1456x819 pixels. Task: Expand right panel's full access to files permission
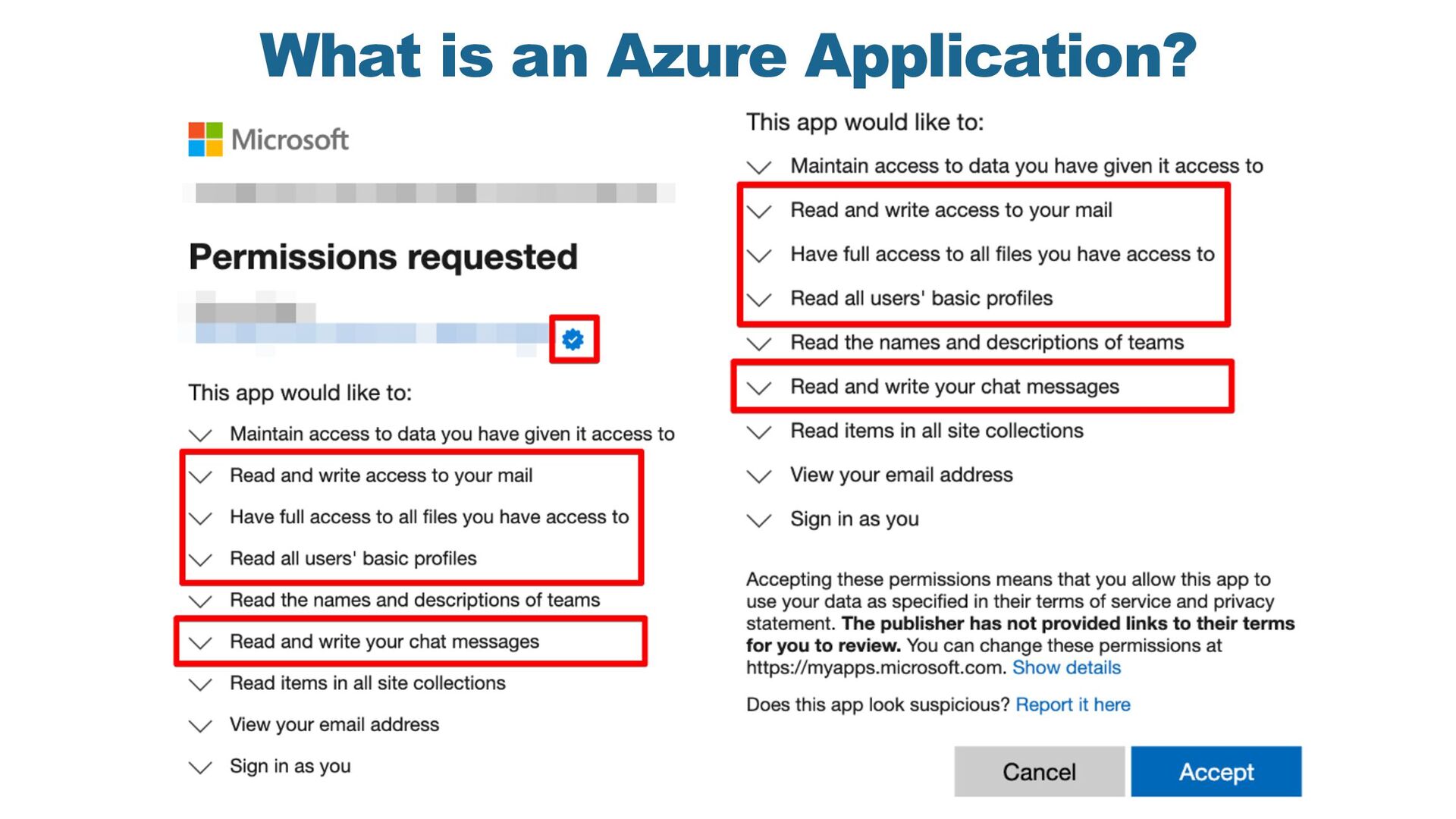pyautogui.click(x=759, y=255)
